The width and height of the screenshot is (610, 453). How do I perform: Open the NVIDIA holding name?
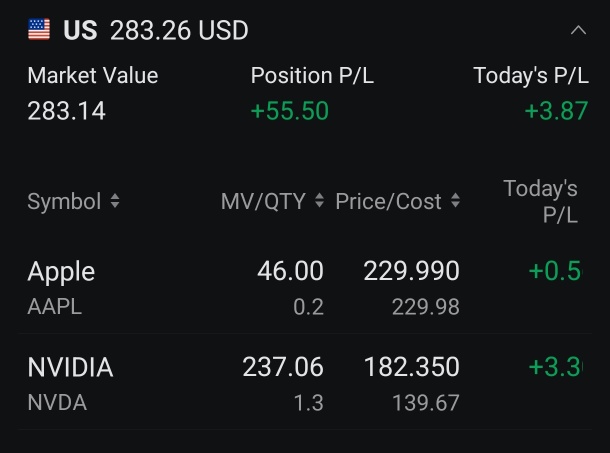point(70,368)
